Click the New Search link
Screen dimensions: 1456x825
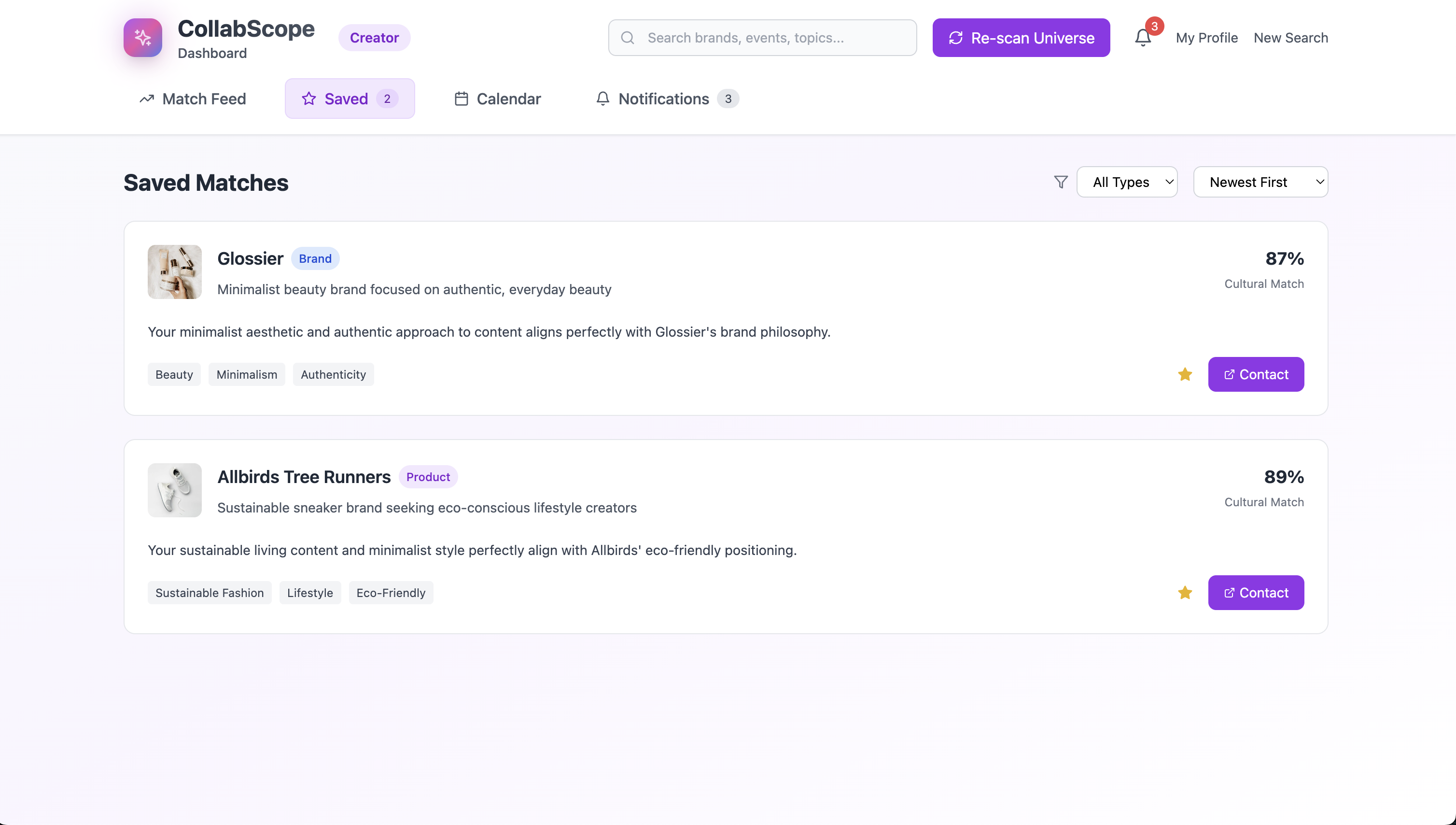click(1290, 37)
